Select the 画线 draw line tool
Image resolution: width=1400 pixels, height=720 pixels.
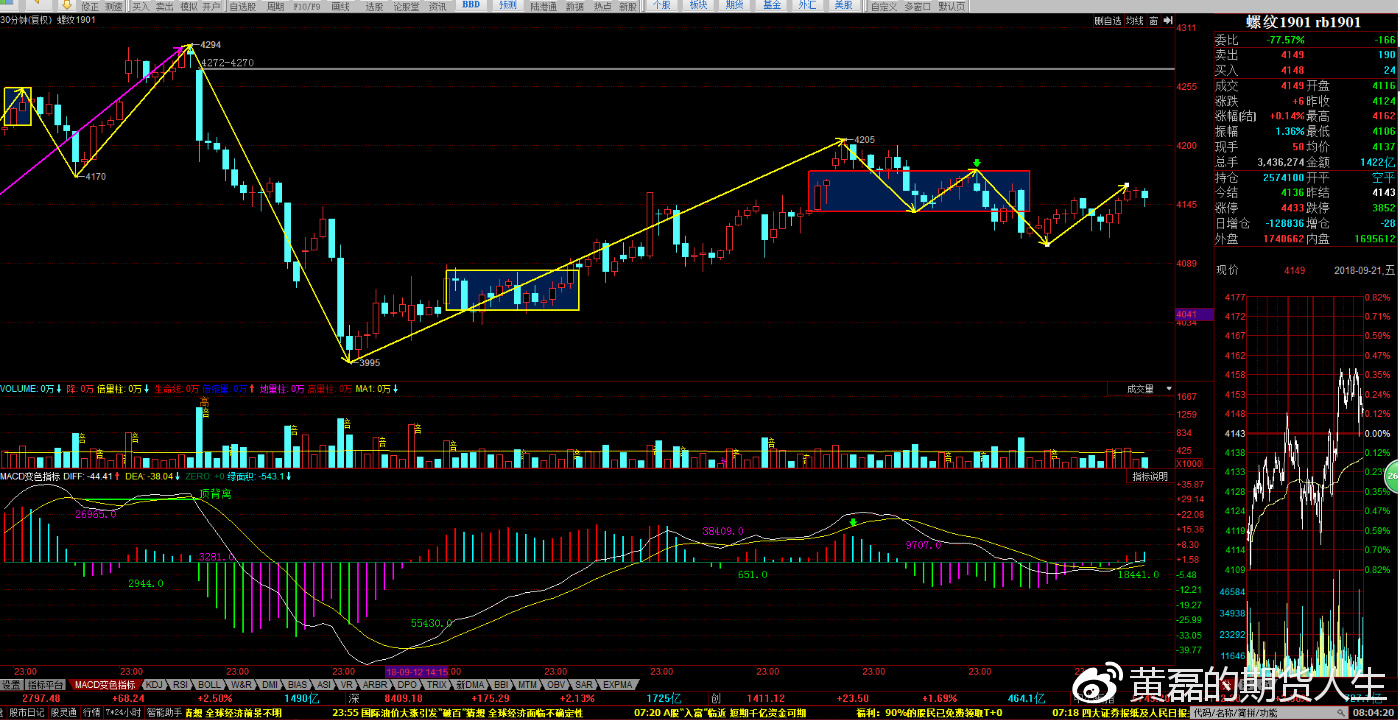(340, 6)
